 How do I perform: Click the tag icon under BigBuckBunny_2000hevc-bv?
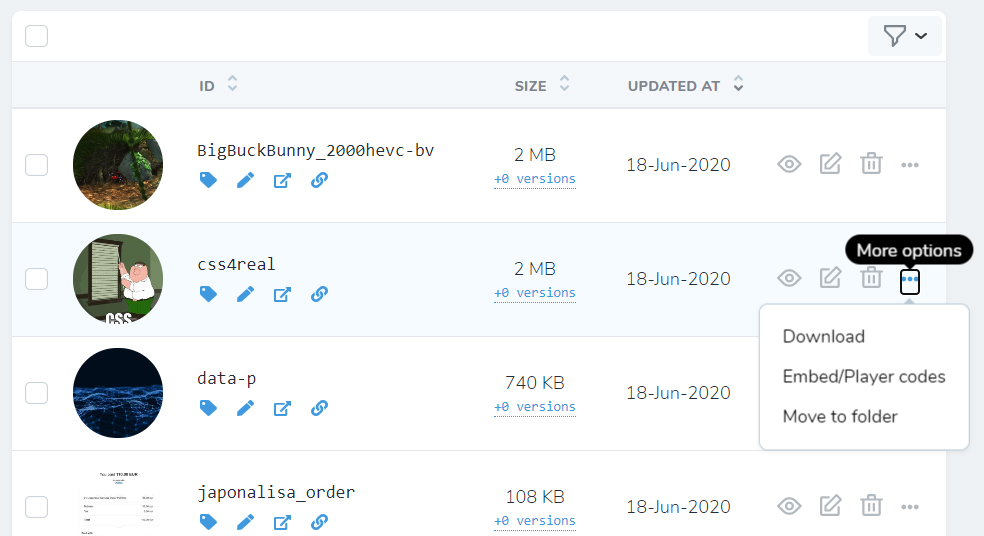208,181
